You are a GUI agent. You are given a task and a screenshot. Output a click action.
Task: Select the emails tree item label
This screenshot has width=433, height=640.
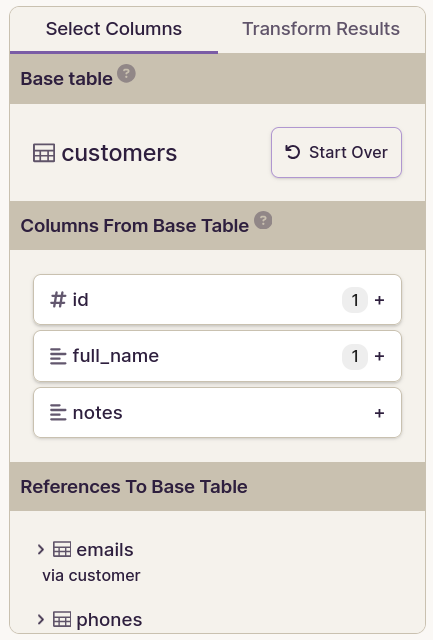(x=105, y=550)
